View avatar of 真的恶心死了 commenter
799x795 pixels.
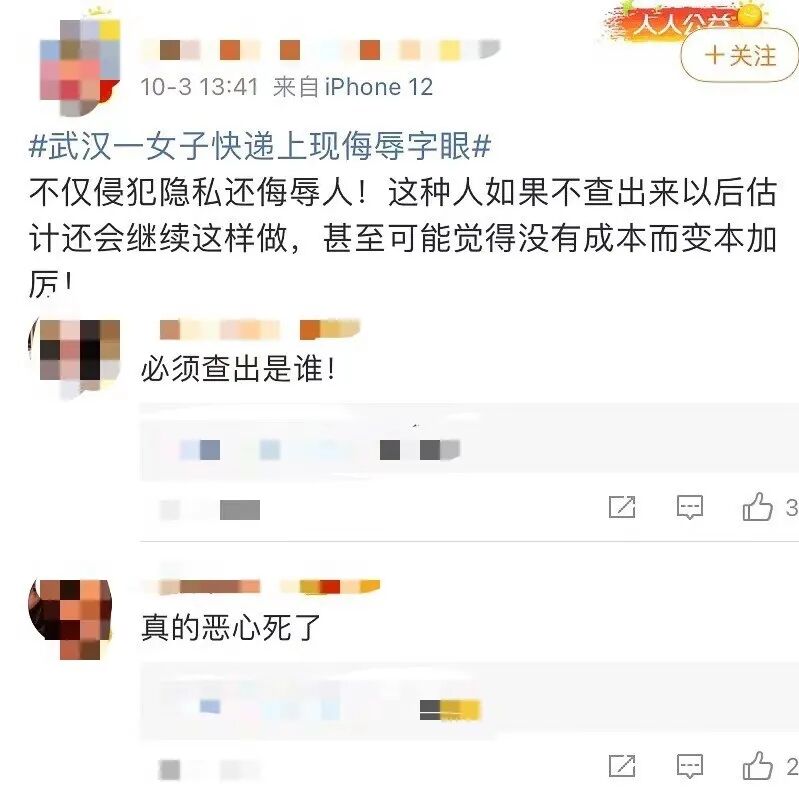point(70,618)
